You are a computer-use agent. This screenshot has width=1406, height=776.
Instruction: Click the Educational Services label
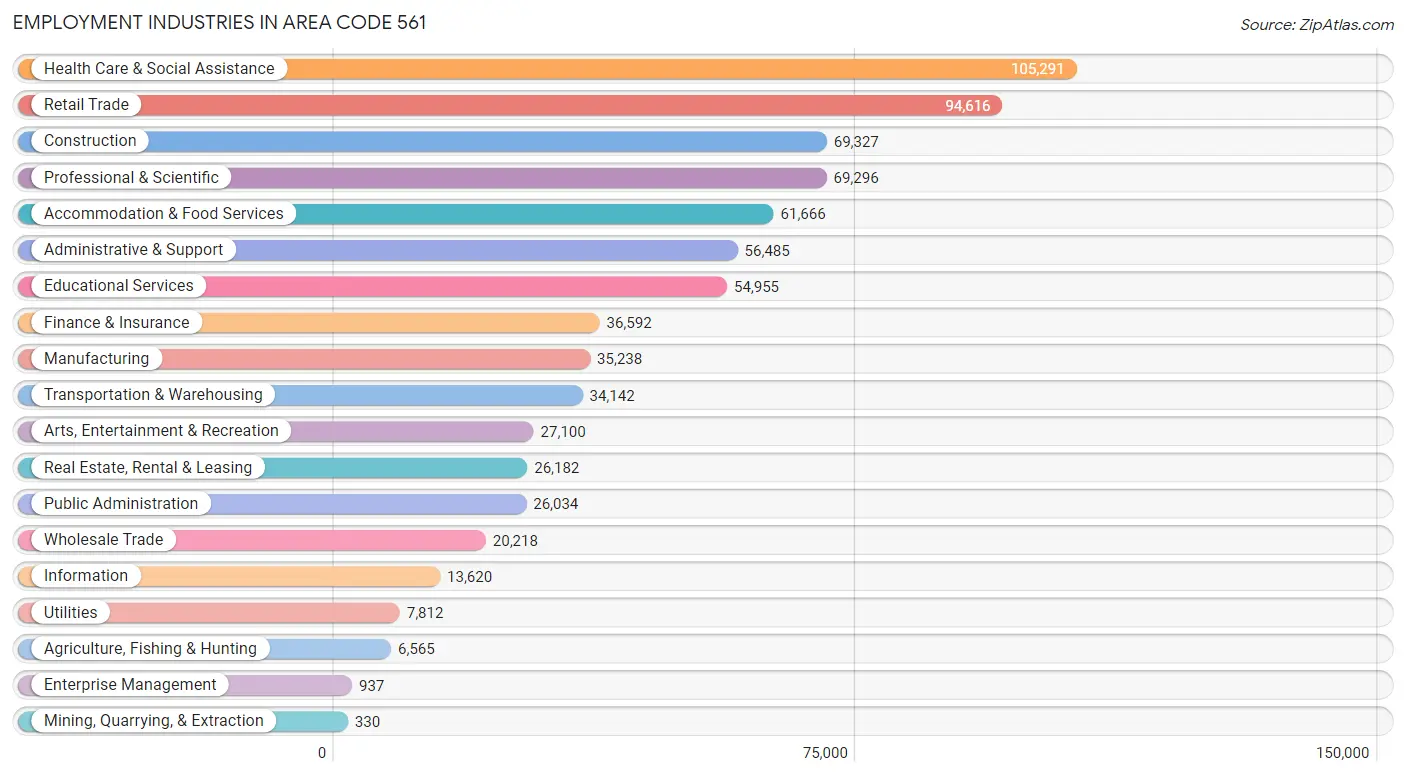[119, 285]
